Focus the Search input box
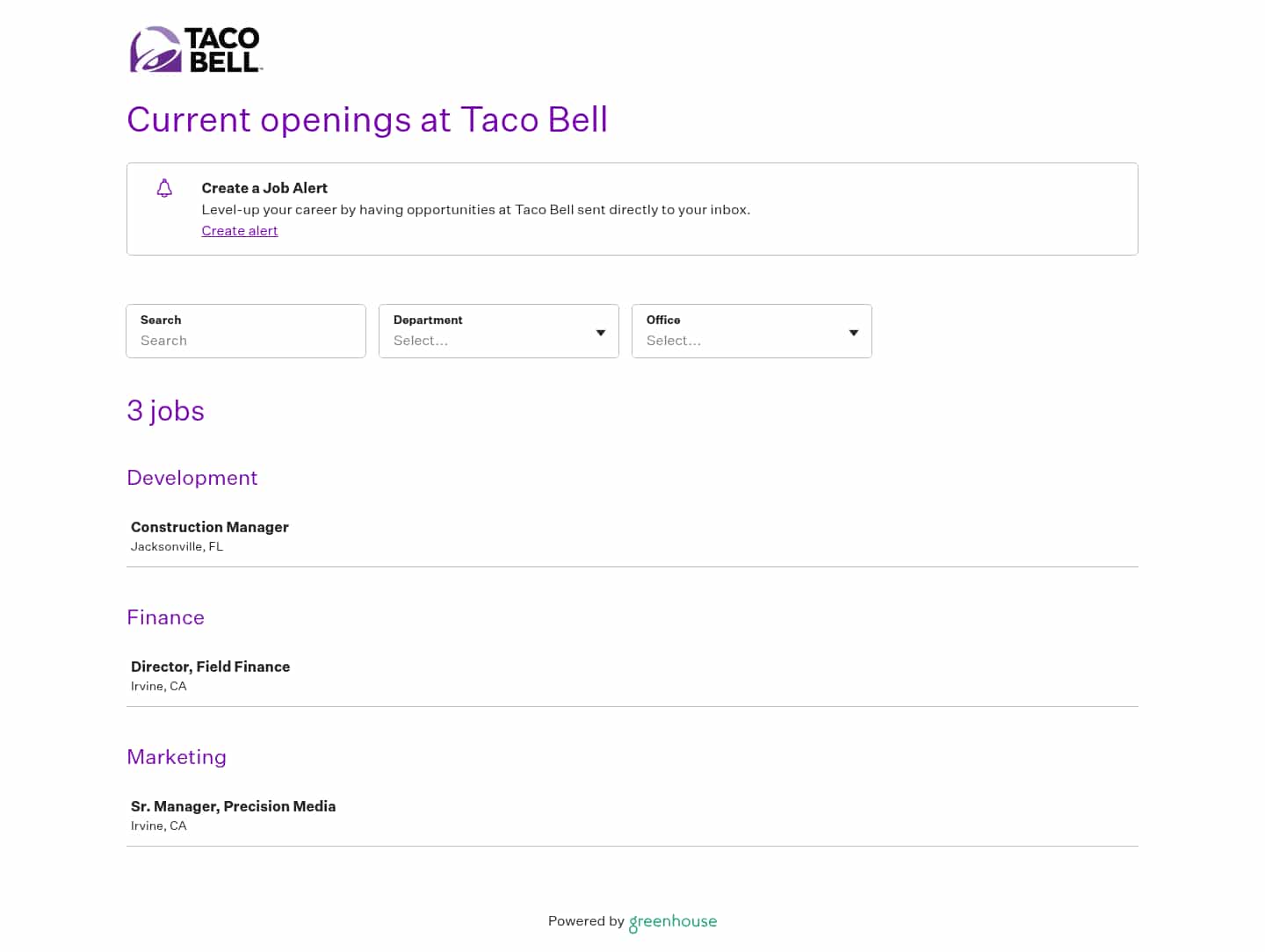This screenshot has height=952, width=1265. (246, 340)
